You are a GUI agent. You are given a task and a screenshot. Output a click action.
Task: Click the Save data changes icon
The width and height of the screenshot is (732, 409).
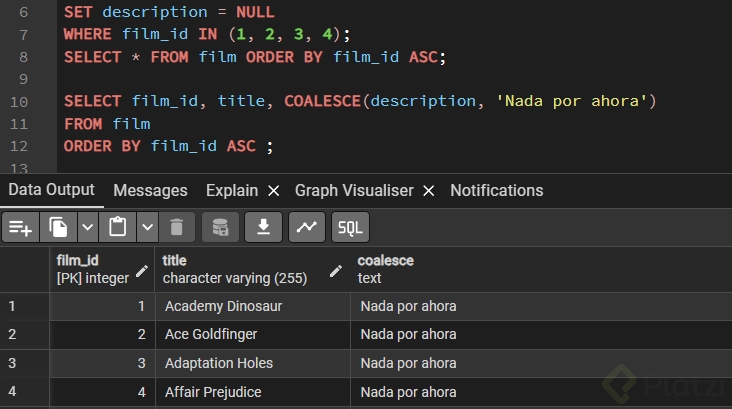coord(220,227)
